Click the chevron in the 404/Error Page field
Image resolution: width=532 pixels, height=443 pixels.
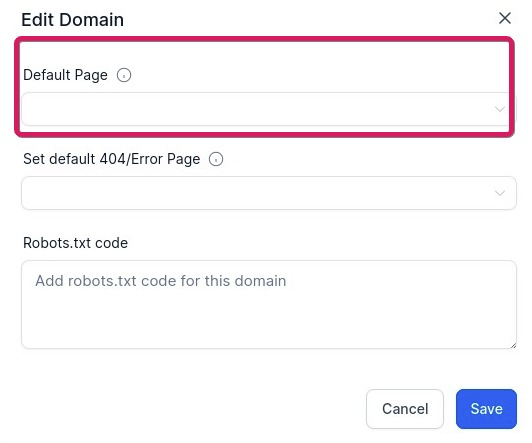(x=499, y=193)
